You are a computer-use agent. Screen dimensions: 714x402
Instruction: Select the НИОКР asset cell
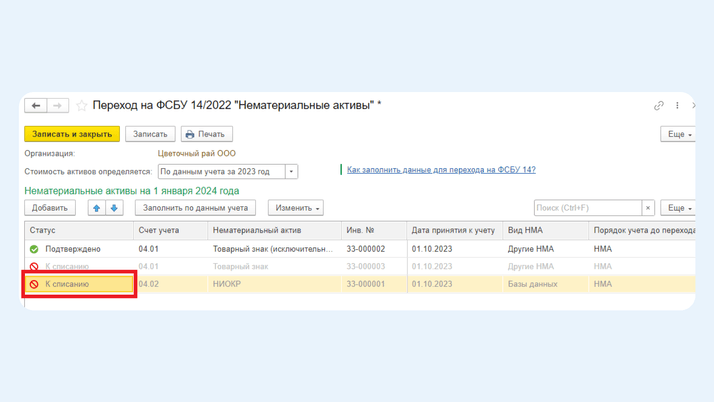tap(275, 284)
